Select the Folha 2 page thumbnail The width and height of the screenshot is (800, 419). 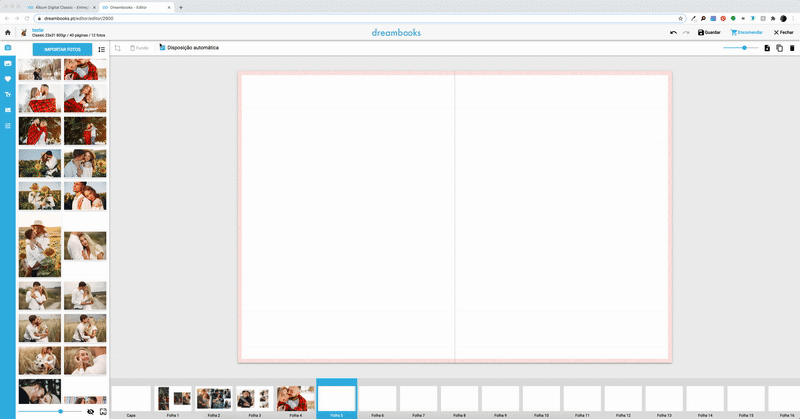pyautogui.click(x=214, y=398)
